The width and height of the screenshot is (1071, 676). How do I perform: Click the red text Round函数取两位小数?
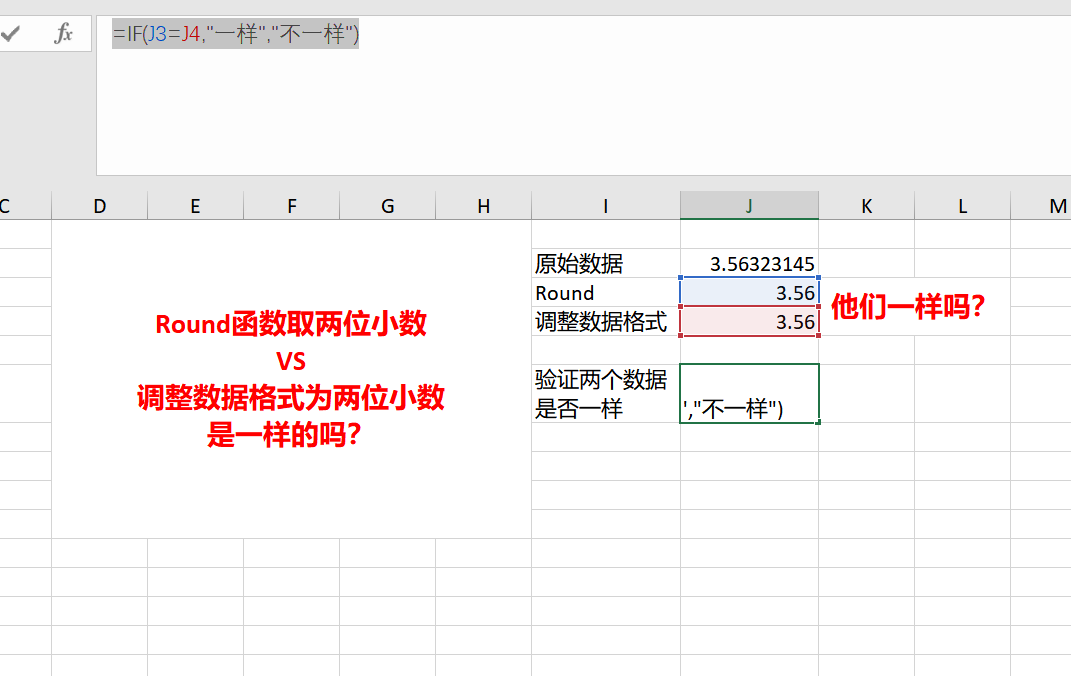291,324
